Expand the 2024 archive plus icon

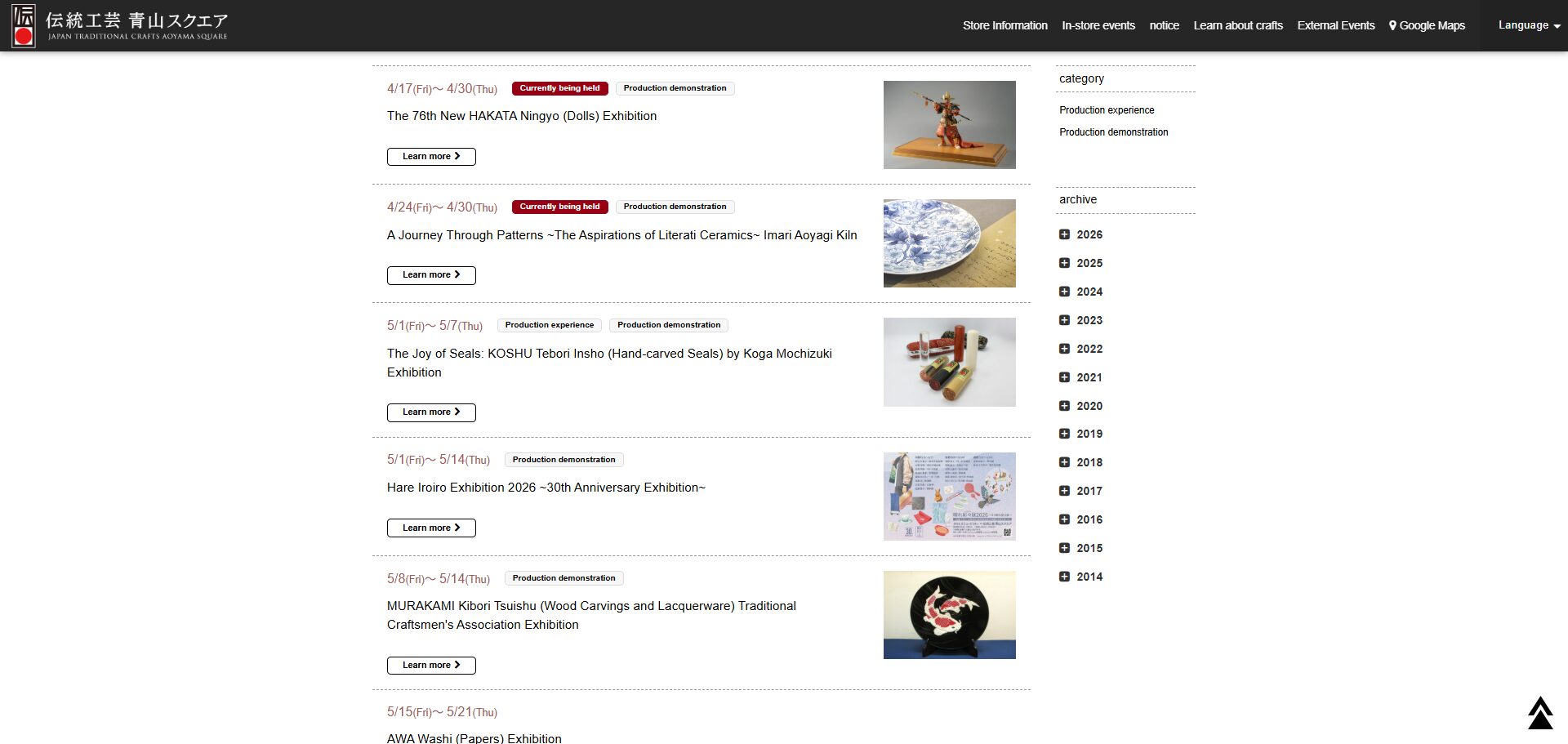pos(1064,292)
